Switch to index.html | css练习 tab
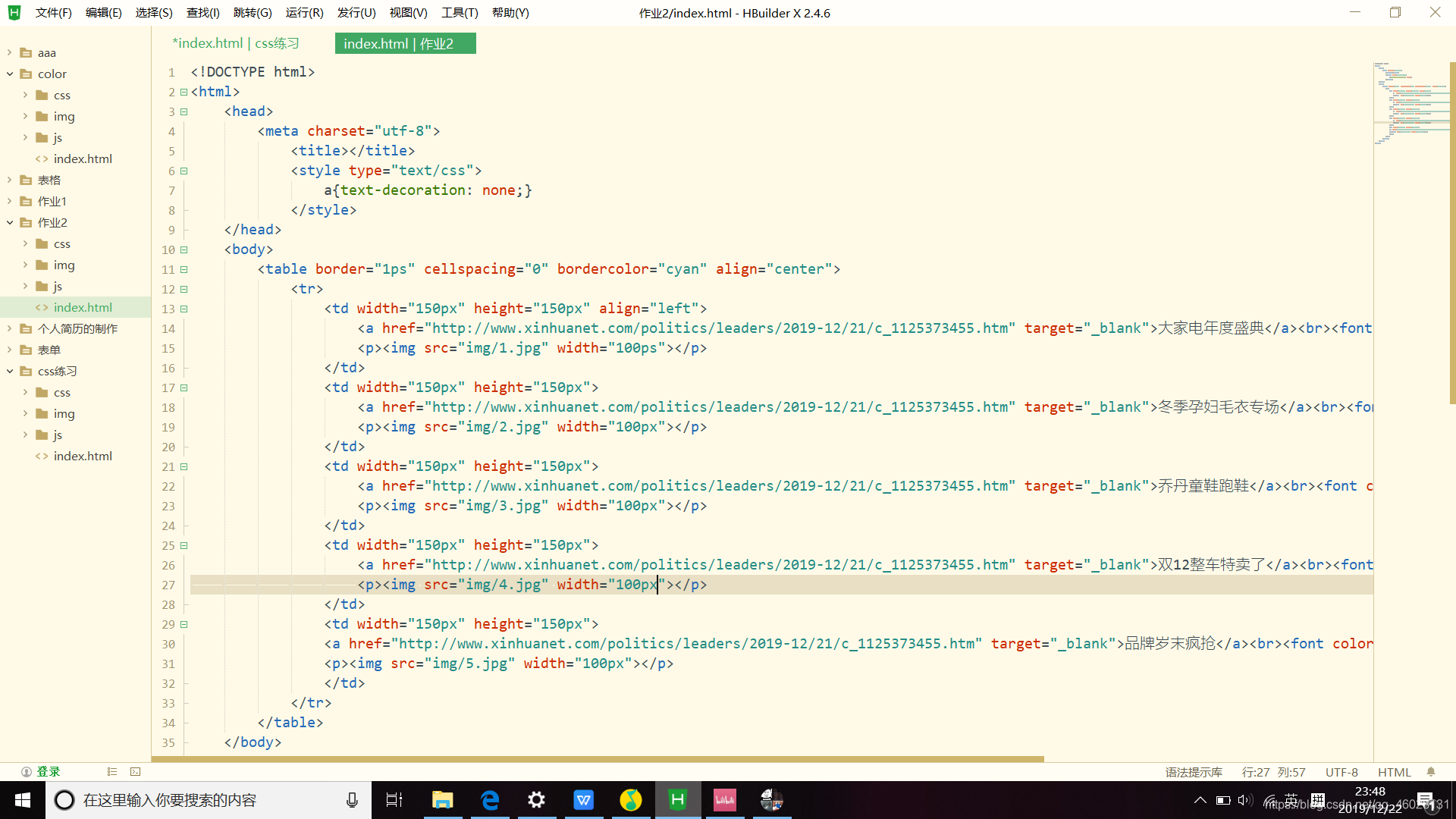This screenshot has width=1456, height=819. coord(236,44)
